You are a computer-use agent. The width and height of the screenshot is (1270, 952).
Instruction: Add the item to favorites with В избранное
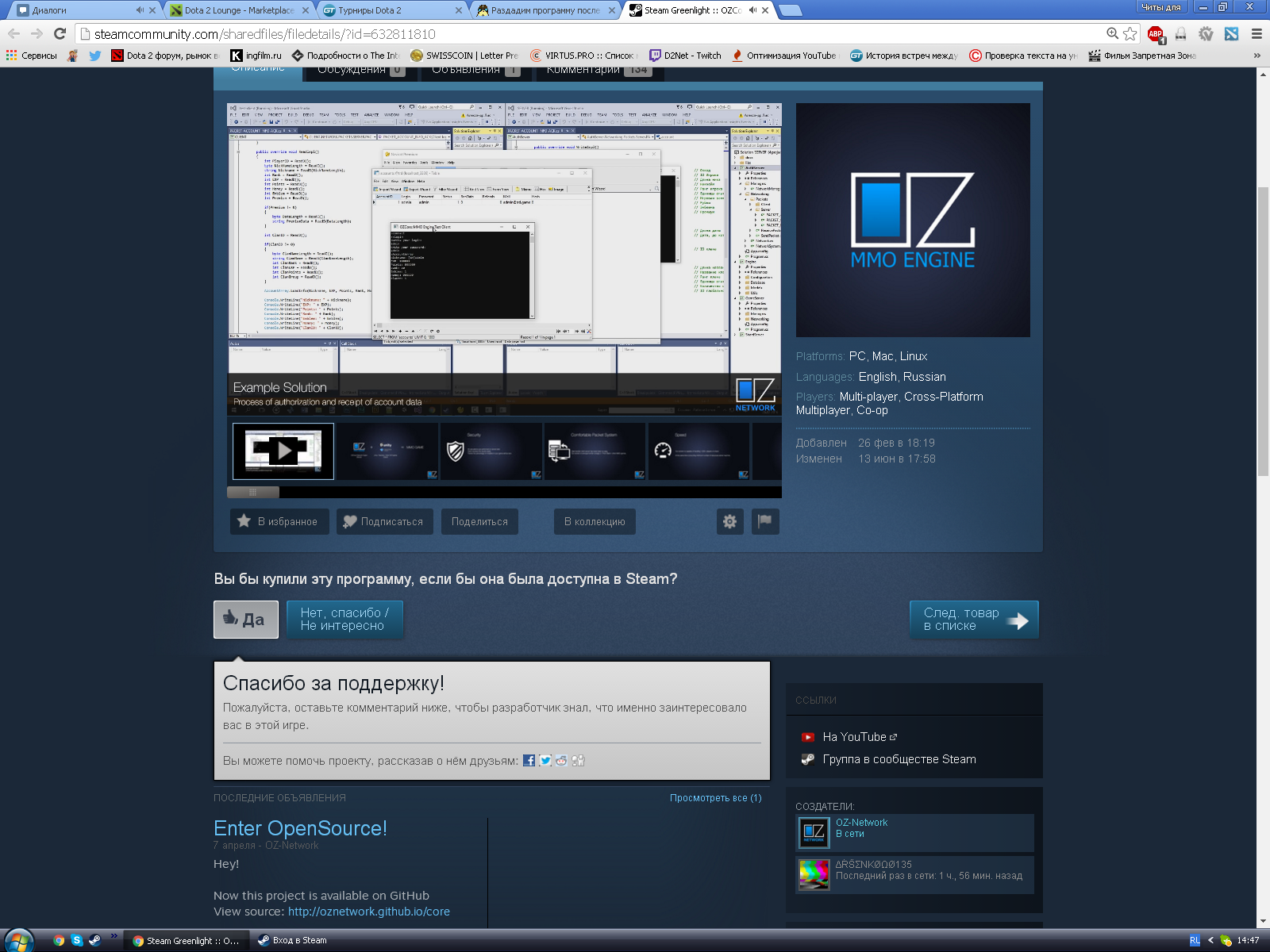279,521
